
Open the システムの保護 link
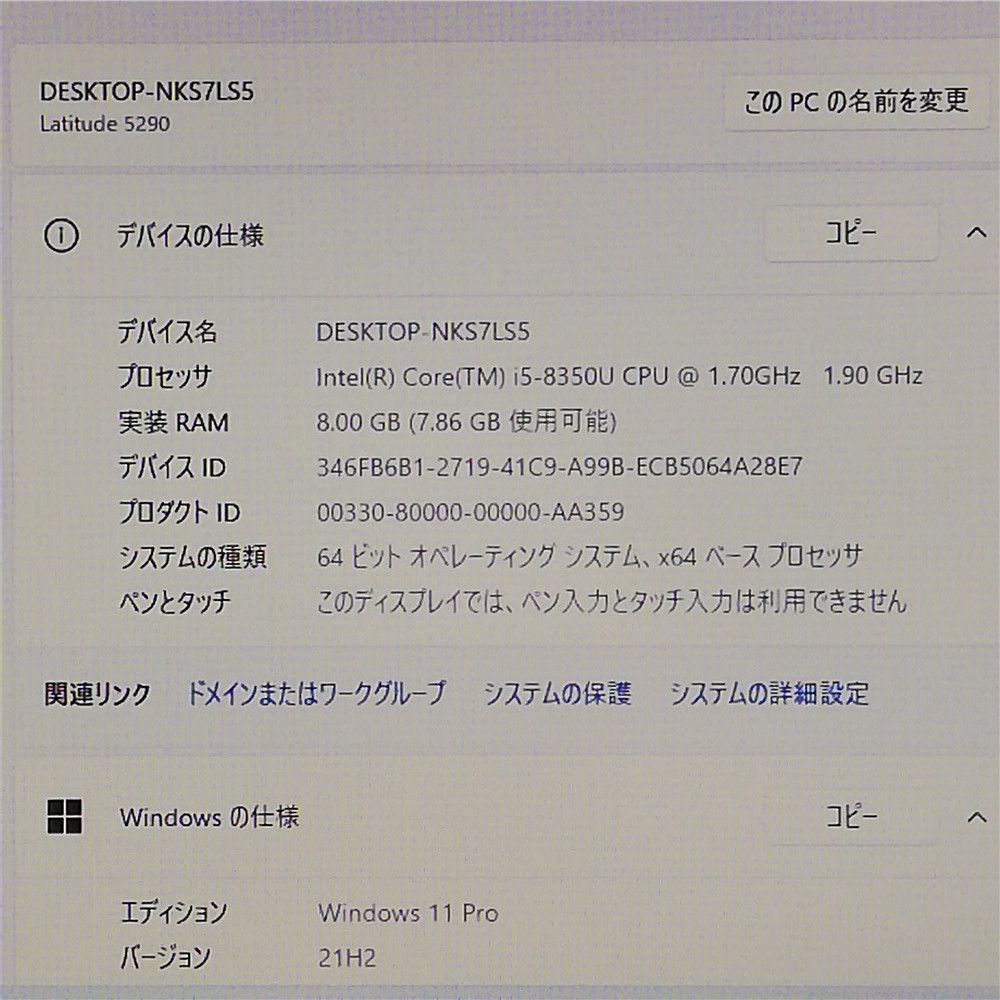point(557,693)
